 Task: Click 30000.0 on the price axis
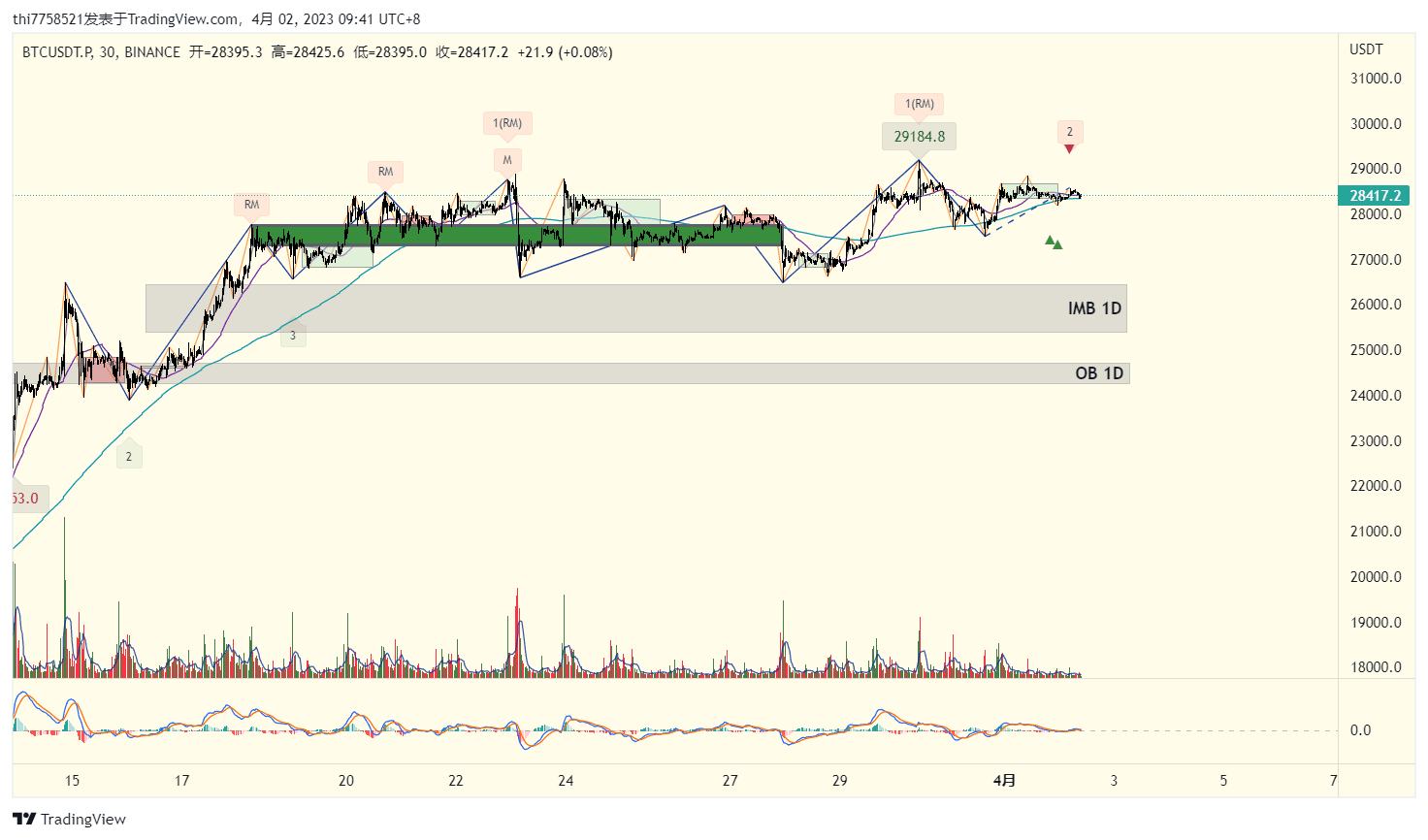(x=1376, y=124)
